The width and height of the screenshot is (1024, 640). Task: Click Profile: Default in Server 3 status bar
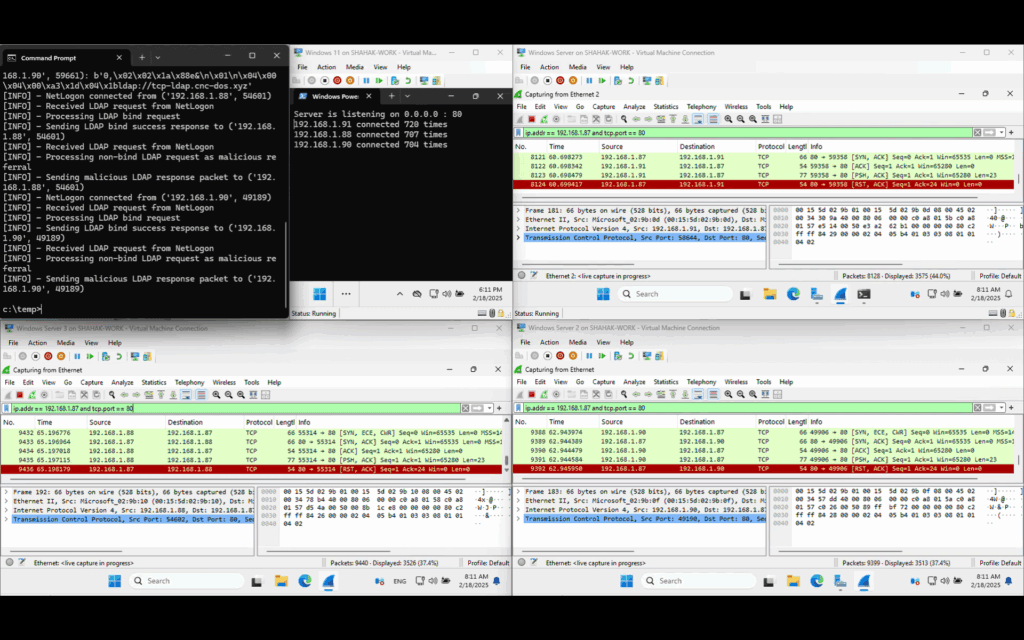point(487,563)
